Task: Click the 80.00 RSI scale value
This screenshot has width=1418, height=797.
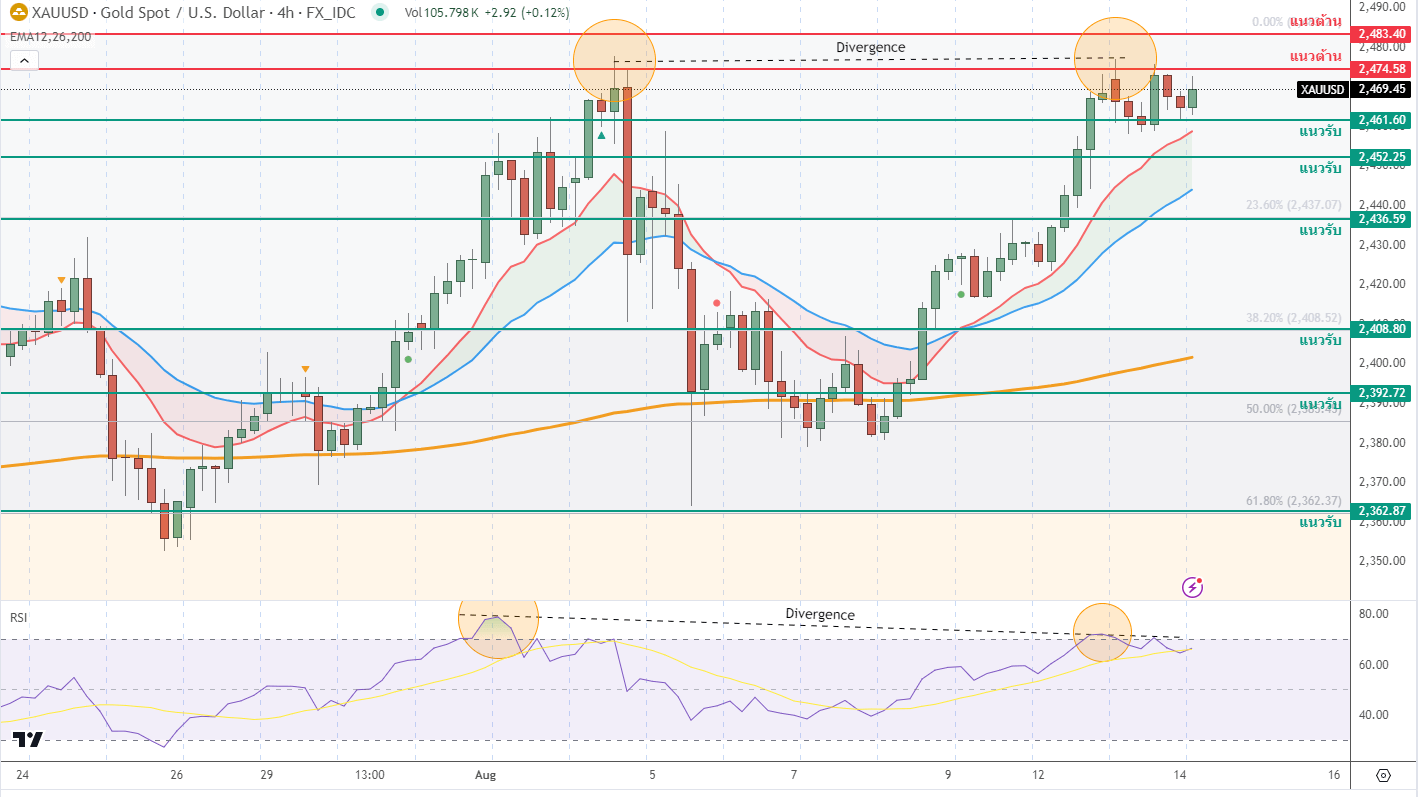Action: tap(1373, 614)
